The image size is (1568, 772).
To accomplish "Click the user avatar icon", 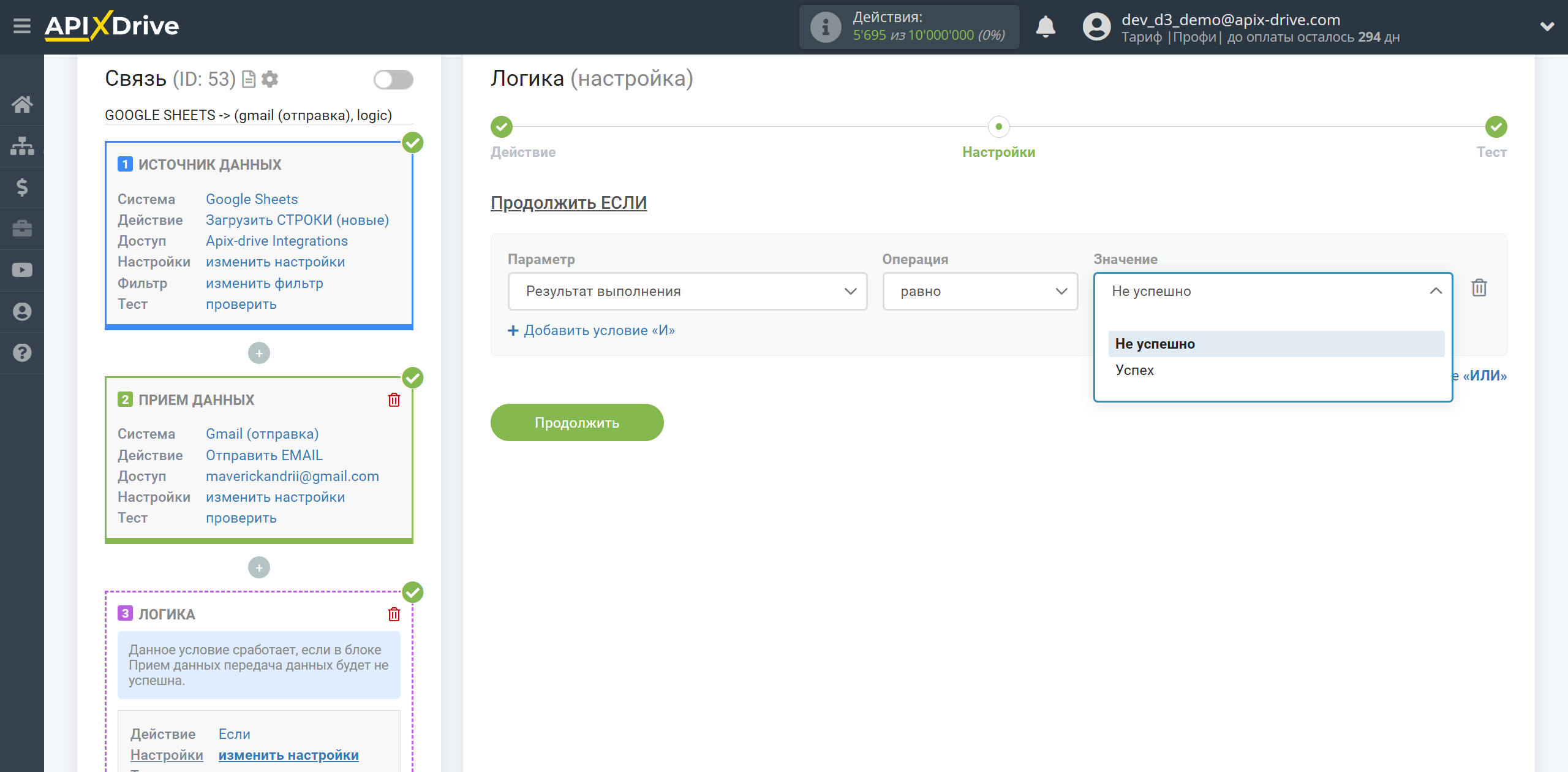I will [1096, 27].
